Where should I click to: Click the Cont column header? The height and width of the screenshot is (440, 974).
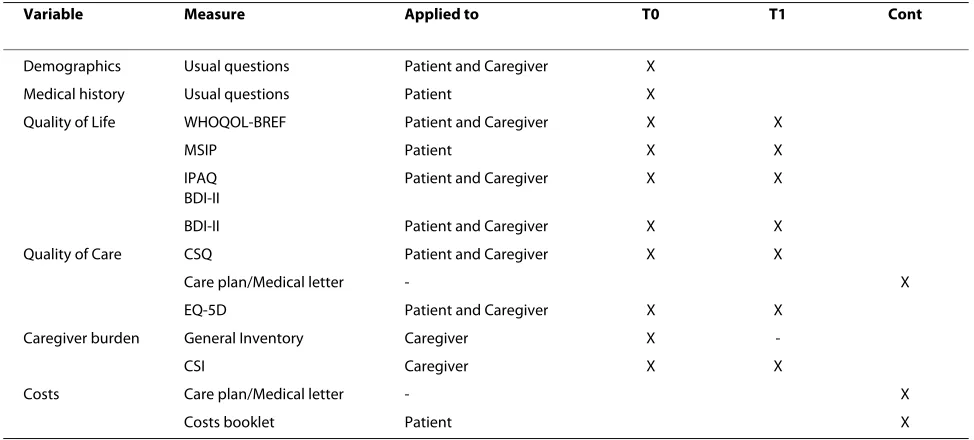point(905,15)
